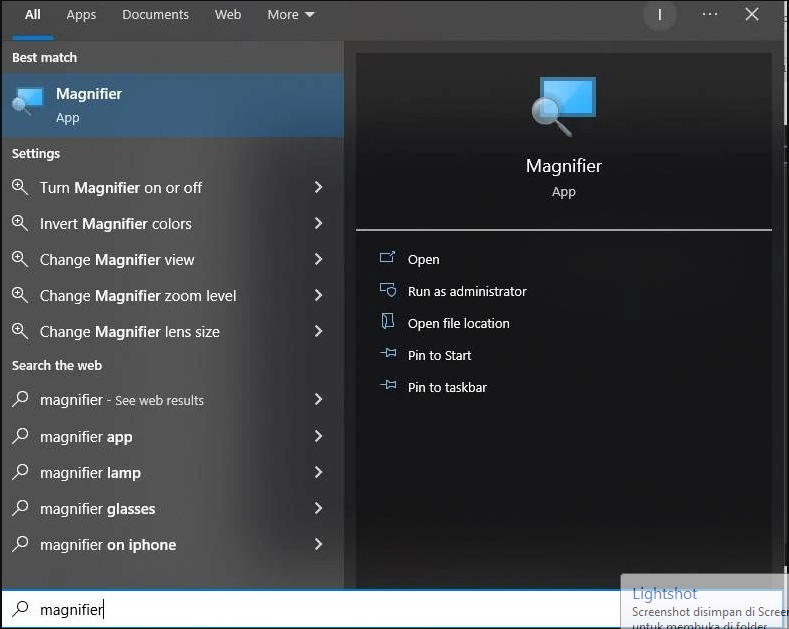Click Open in the Magnifier actions
This screenshot has width=789, height=629.
(x=424, y=259)
